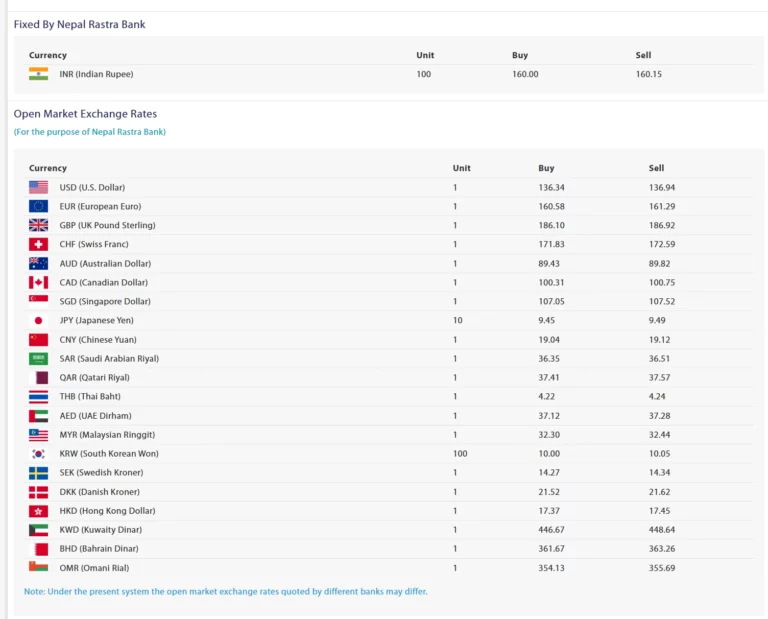Click the UK flag beside GBP
The image size is (768, 619).
point(38,225)
